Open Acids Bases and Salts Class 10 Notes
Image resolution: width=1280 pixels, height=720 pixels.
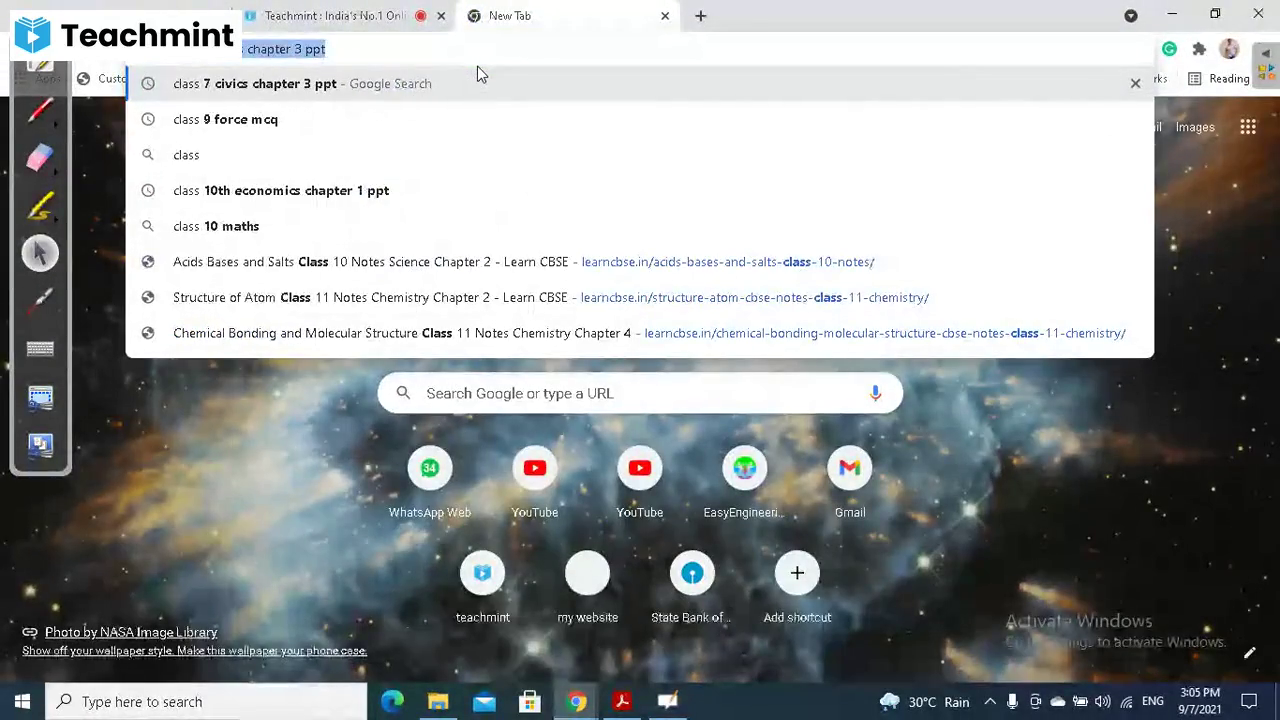(x=640, y=262)
